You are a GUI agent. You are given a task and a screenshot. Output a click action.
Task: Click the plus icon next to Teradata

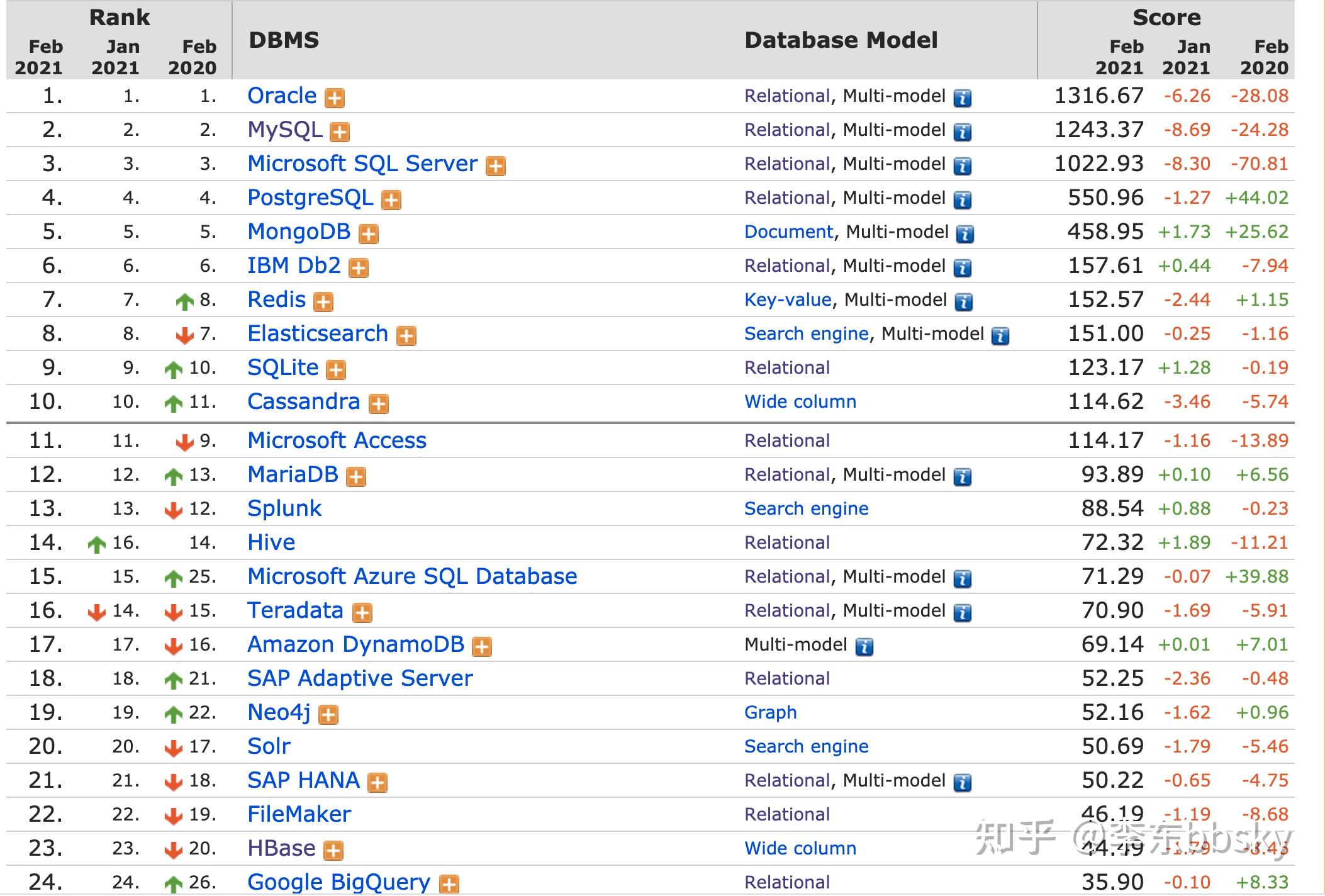click(x=362, y=613)
